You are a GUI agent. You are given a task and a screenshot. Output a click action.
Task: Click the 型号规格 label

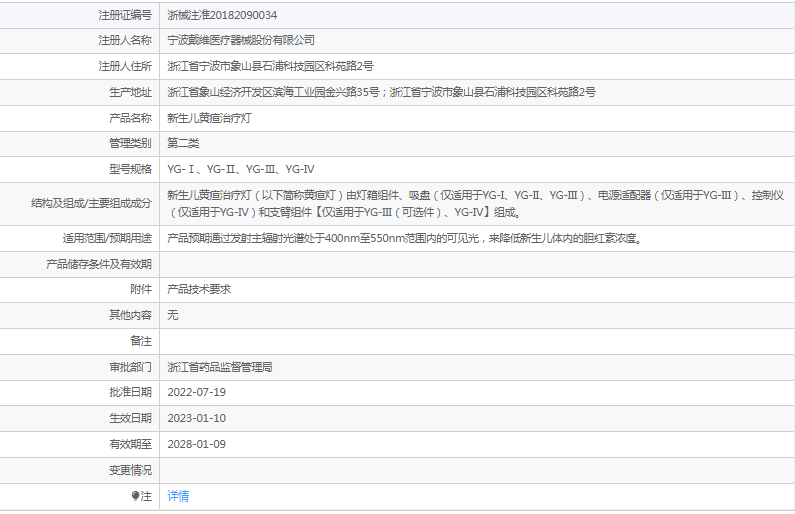[x=130, y=169]
